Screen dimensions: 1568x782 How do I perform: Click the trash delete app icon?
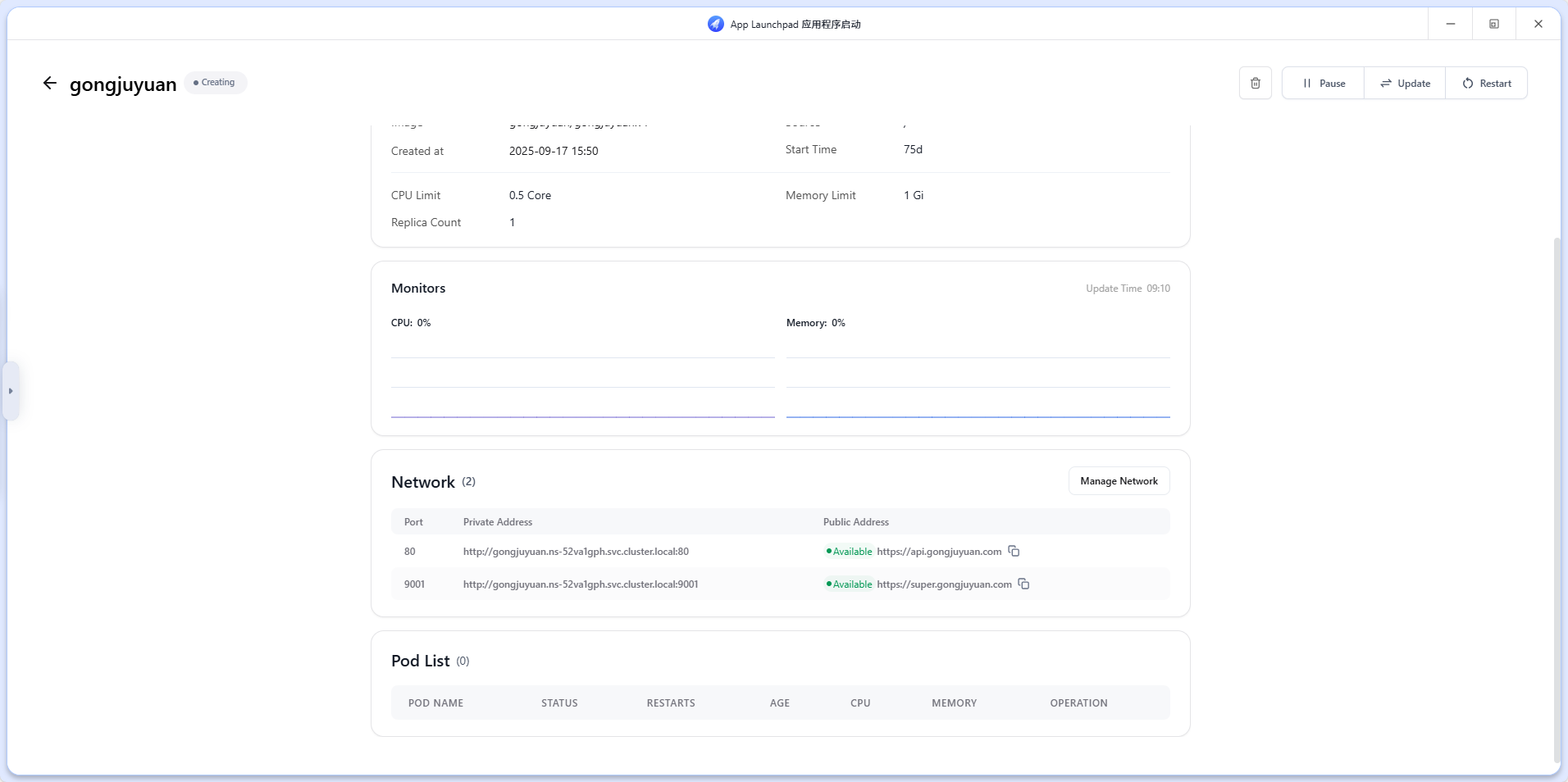point(1255,83)
